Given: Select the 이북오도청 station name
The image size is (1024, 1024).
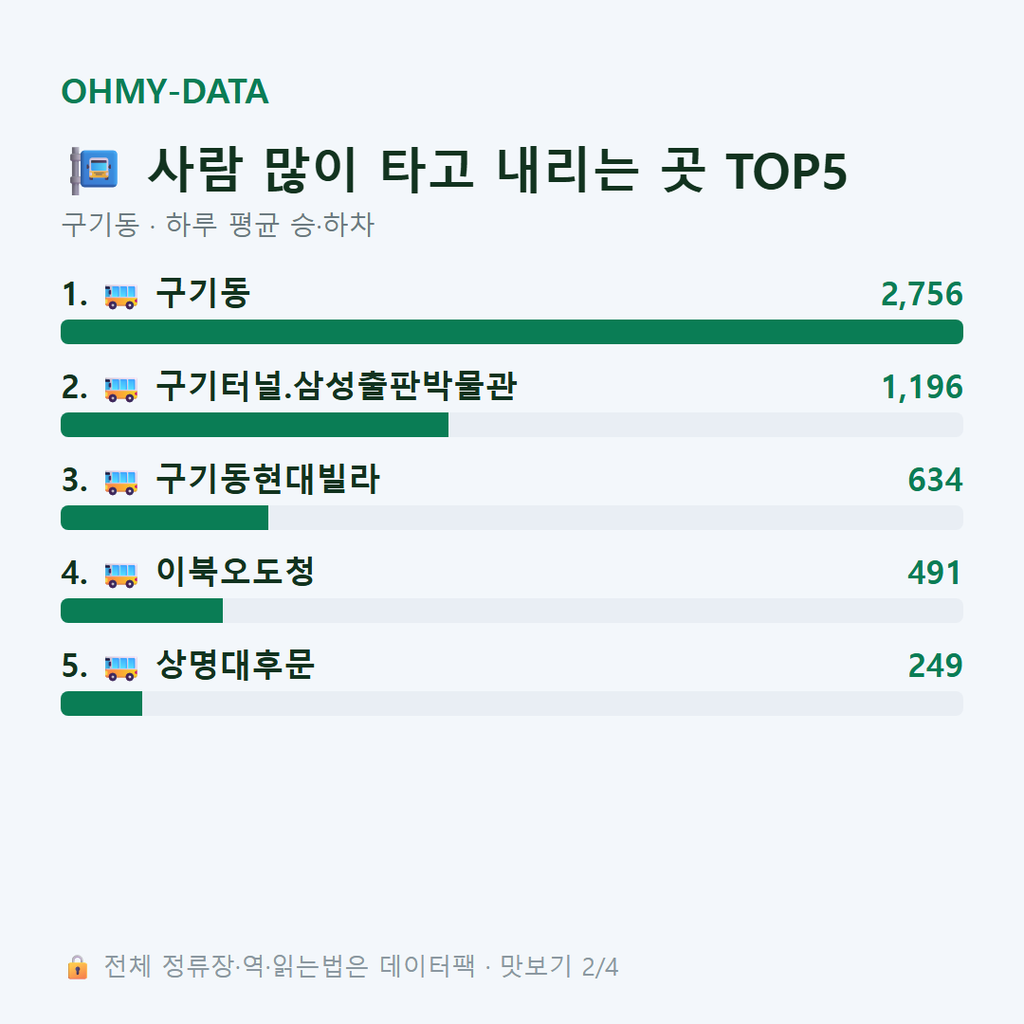Looking at the screenshot, I should click(235, 571).
